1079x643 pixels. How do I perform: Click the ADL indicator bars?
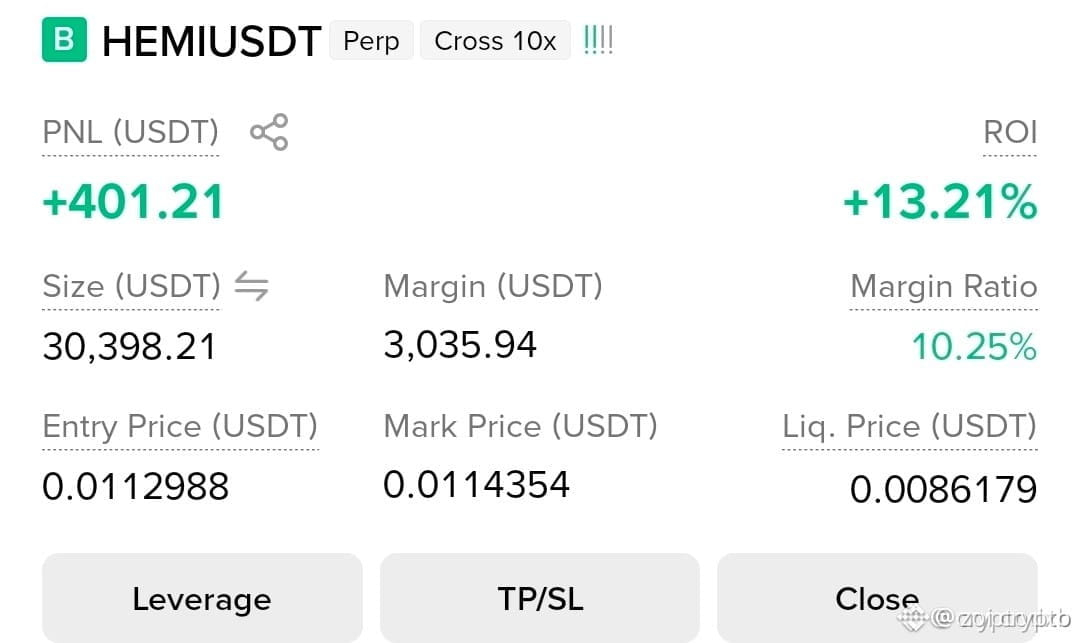(598, 40)
